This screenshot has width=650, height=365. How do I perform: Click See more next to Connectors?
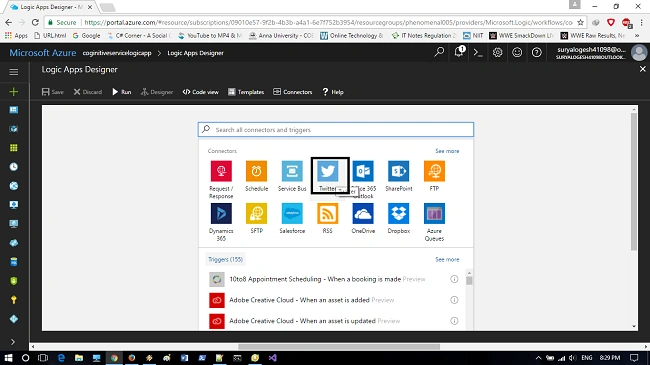[x=447, y=151]
